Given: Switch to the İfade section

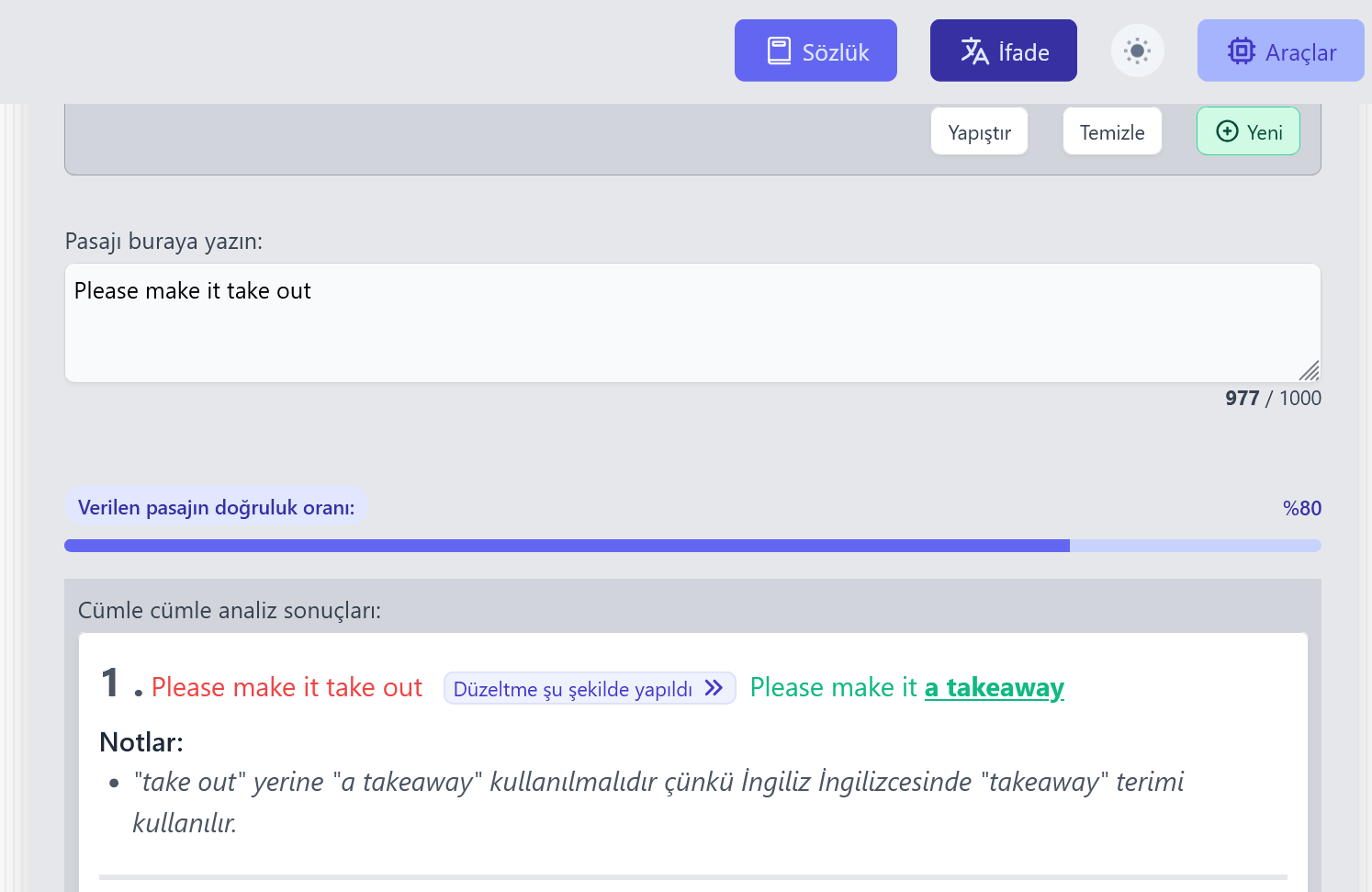Looking at the screenshot, I should click(1003, 51).
